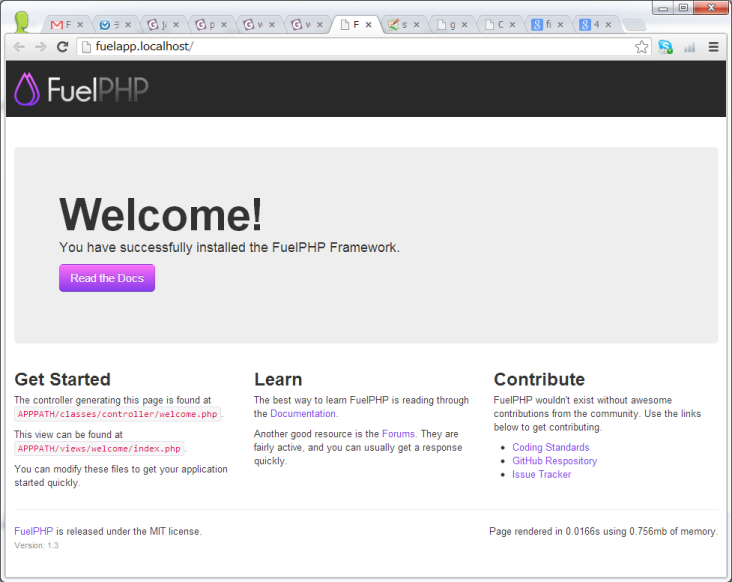Click the FuelPHP link in footer
The height and width of the screenshot is (582, 732).
coord(34,531)
